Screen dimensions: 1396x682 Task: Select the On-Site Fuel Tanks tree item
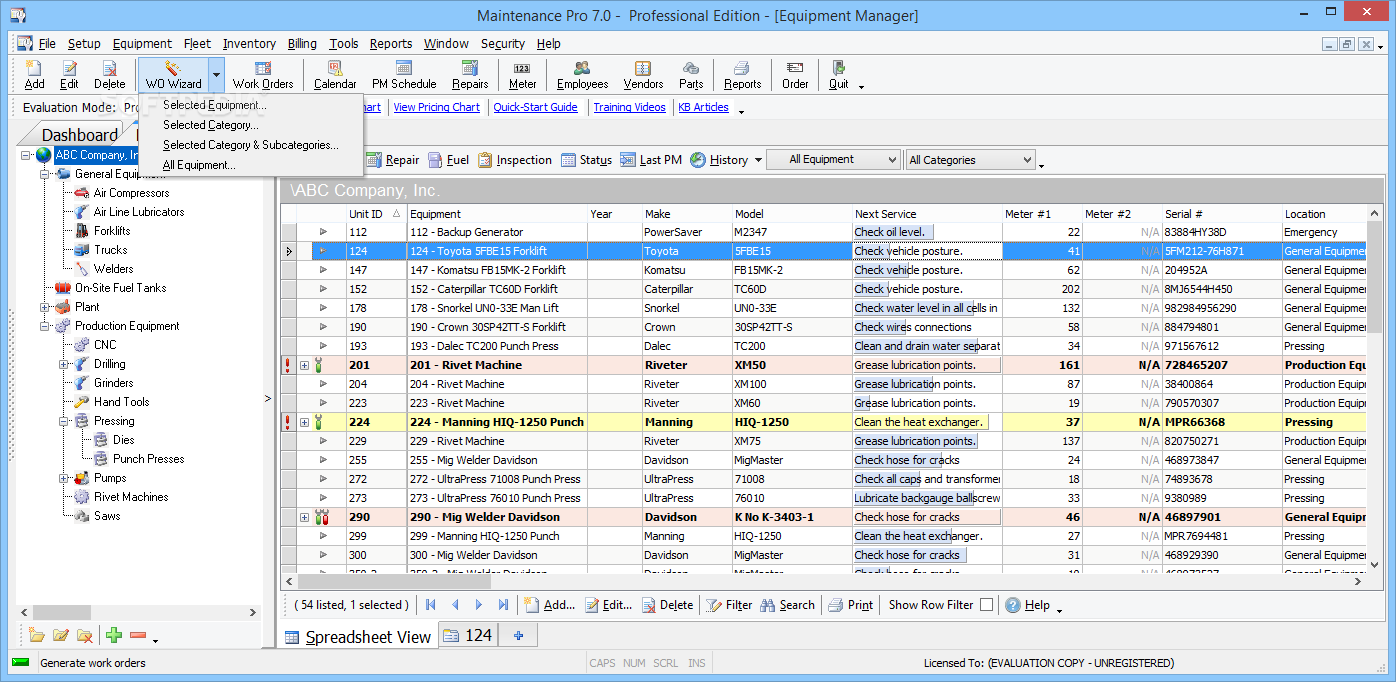click(120, 288)
